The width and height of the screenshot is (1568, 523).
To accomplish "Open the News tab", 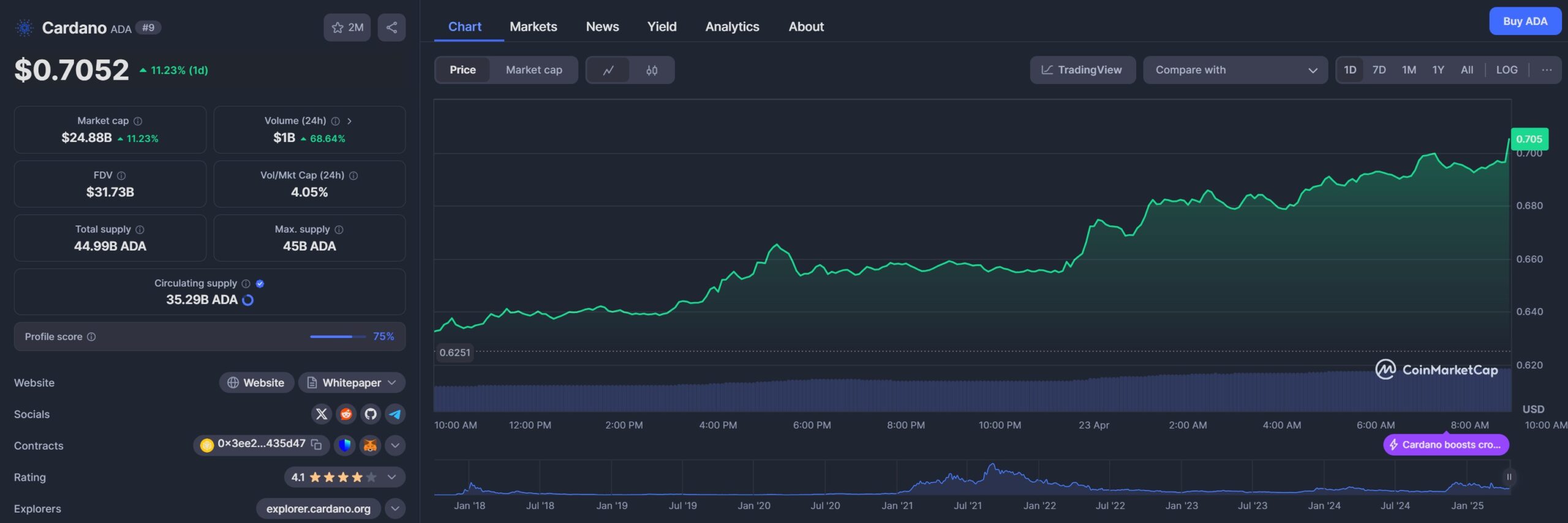I will 602,27.
